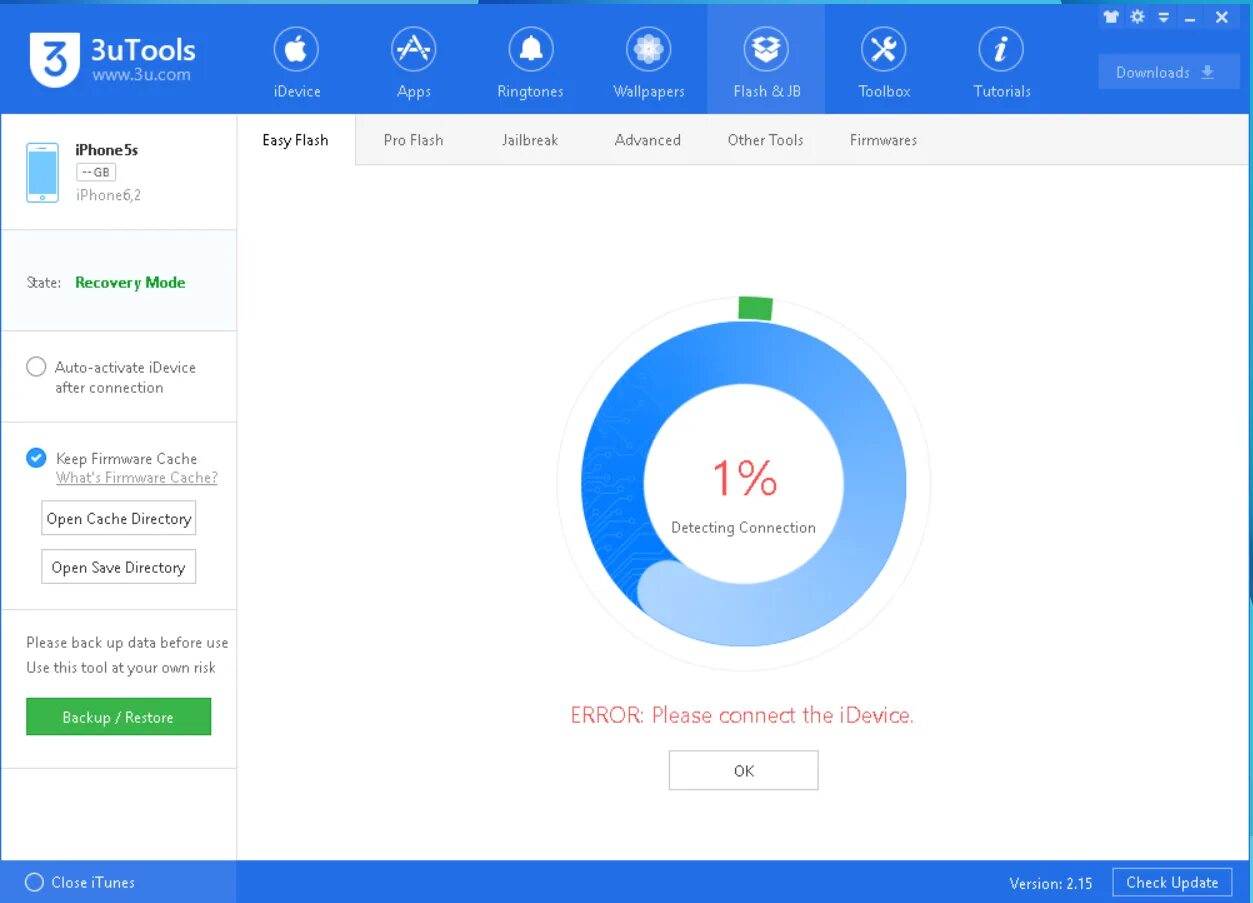Enable Auto-activate iDevice after connection

[x=36, y=367]
